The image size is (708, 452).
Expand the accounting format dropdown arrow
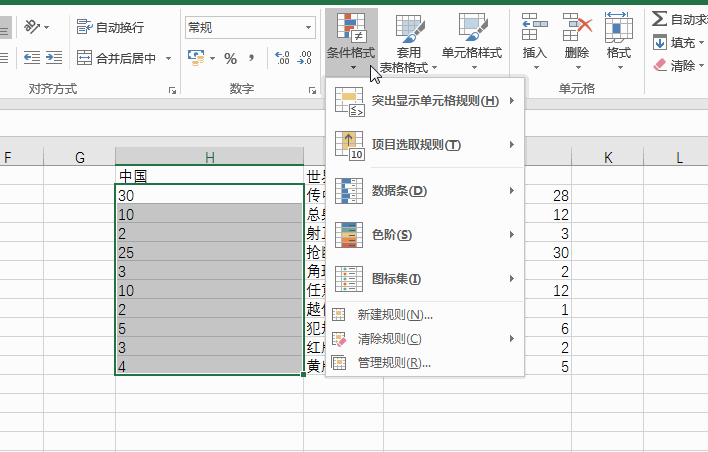click(x=212, y=58)
